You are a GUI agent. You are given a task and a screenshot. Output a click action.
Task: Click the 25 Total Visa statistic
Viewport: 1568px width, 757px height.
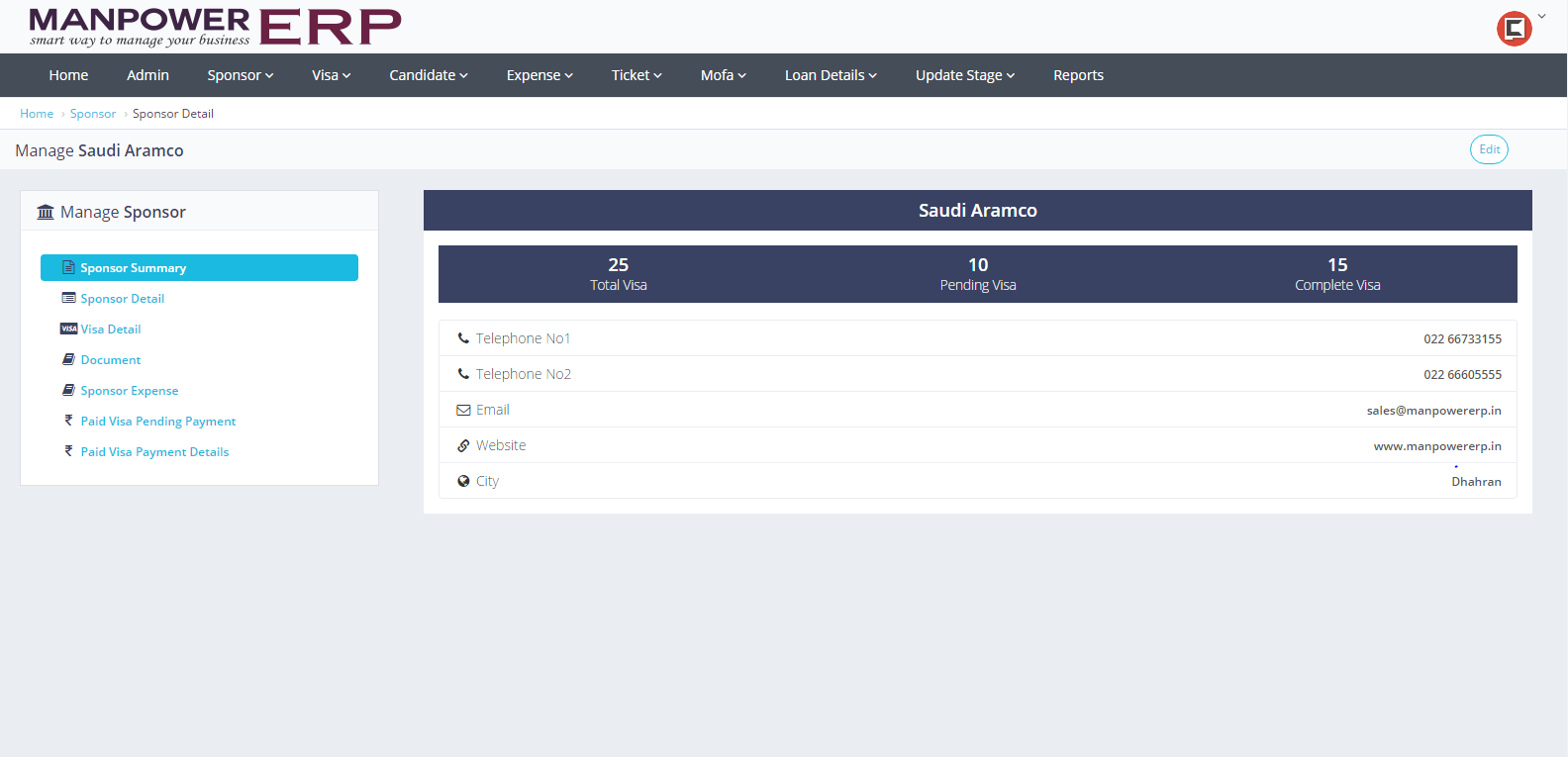click(619, 274)
